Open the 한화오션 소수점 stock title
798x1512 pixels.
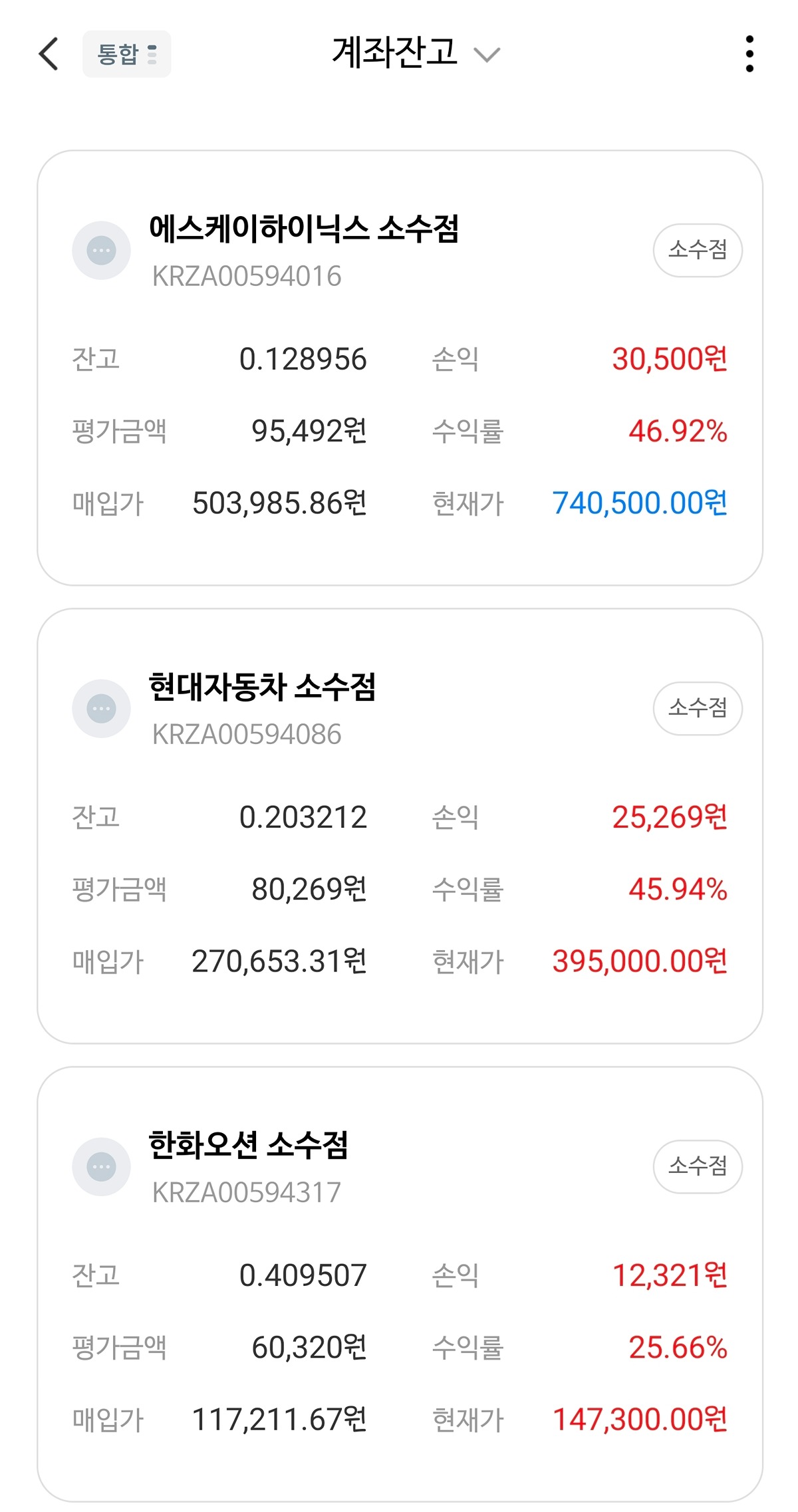point(249,1145)
